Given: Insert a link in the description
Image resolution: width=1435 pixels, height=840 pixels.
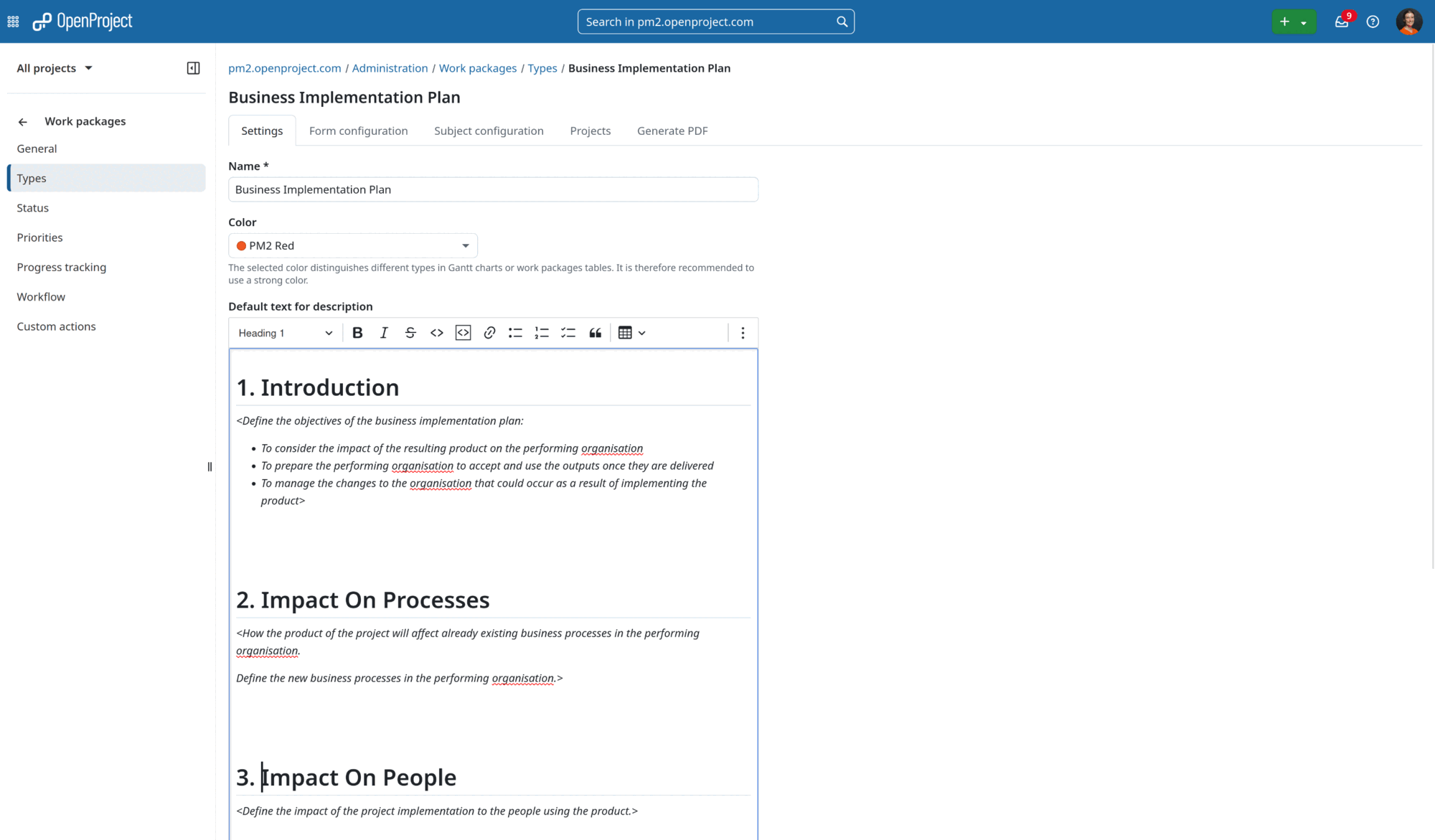Looking at the screenshot, I should (x=489, y=332).
